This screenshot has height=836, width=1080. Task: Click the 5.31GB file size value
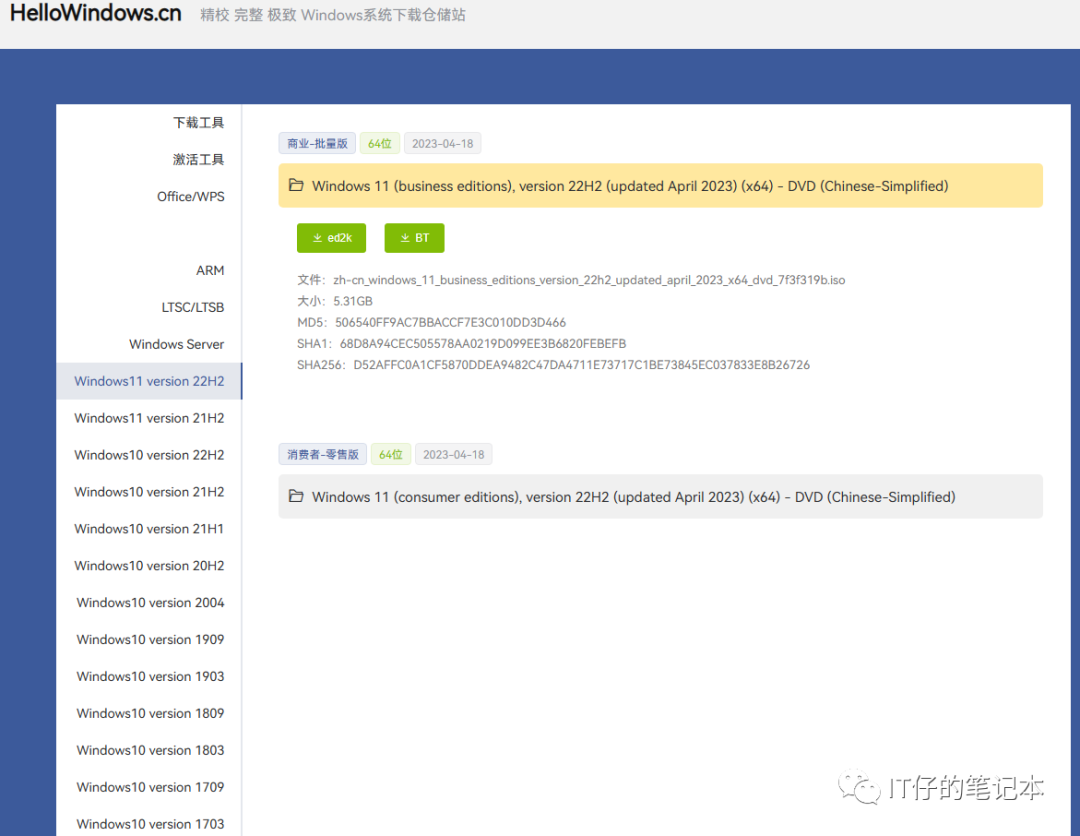353,301
